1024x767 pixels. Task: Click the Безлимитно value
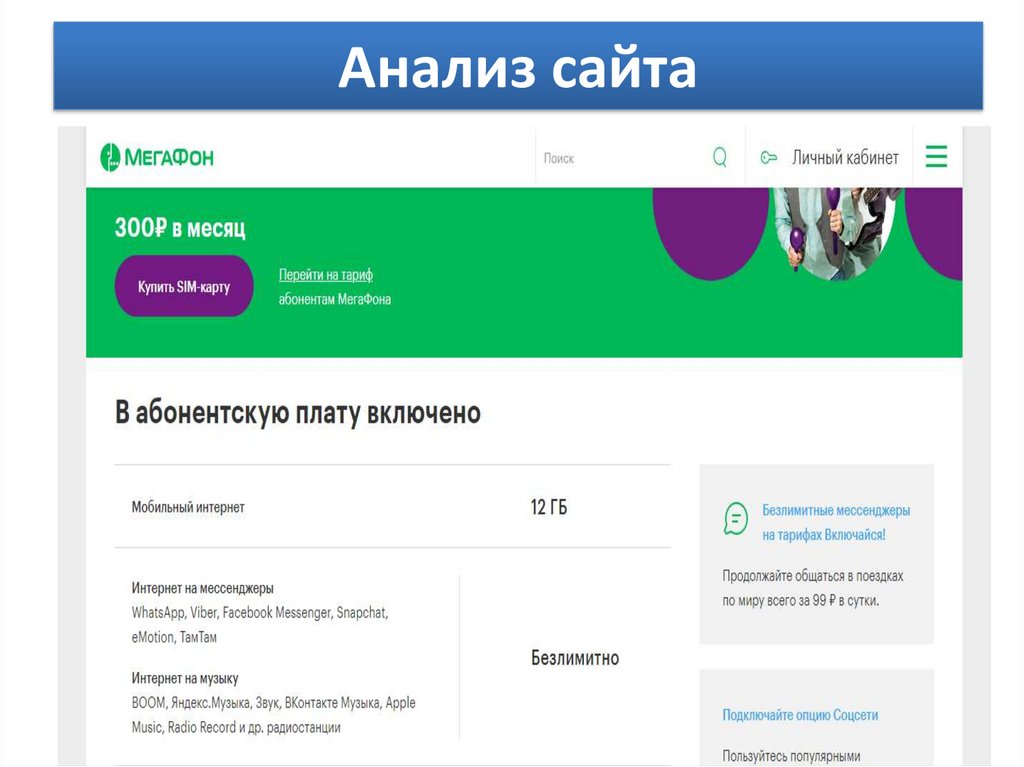coord(575,658)
